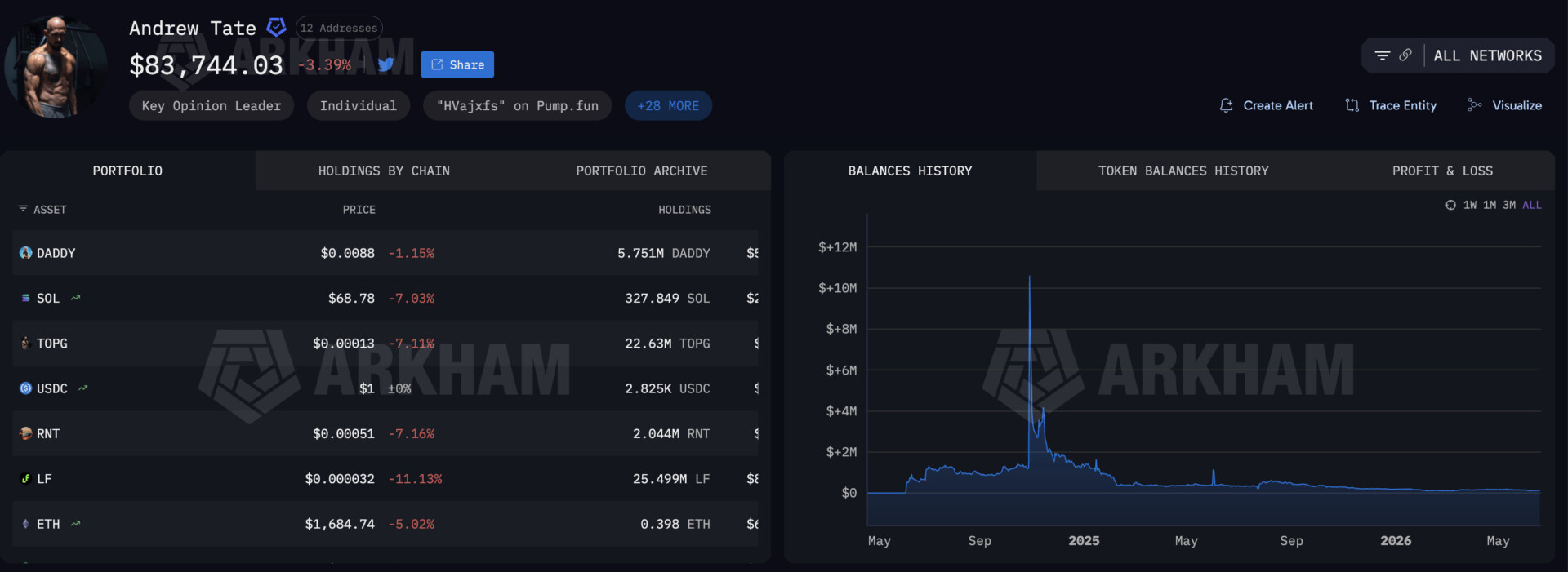The image size is (1568, 572).
Task: Open the filter lines icon
Action: tap(1383, 55)
